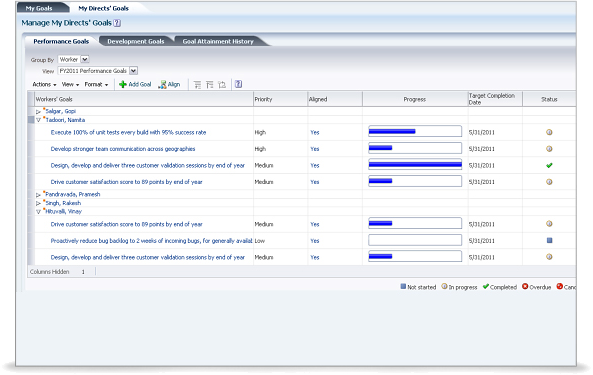This screenshot has height=375, width=593.
Task: Click the green completed checkmark status icon
Action: tap(549, 165)
